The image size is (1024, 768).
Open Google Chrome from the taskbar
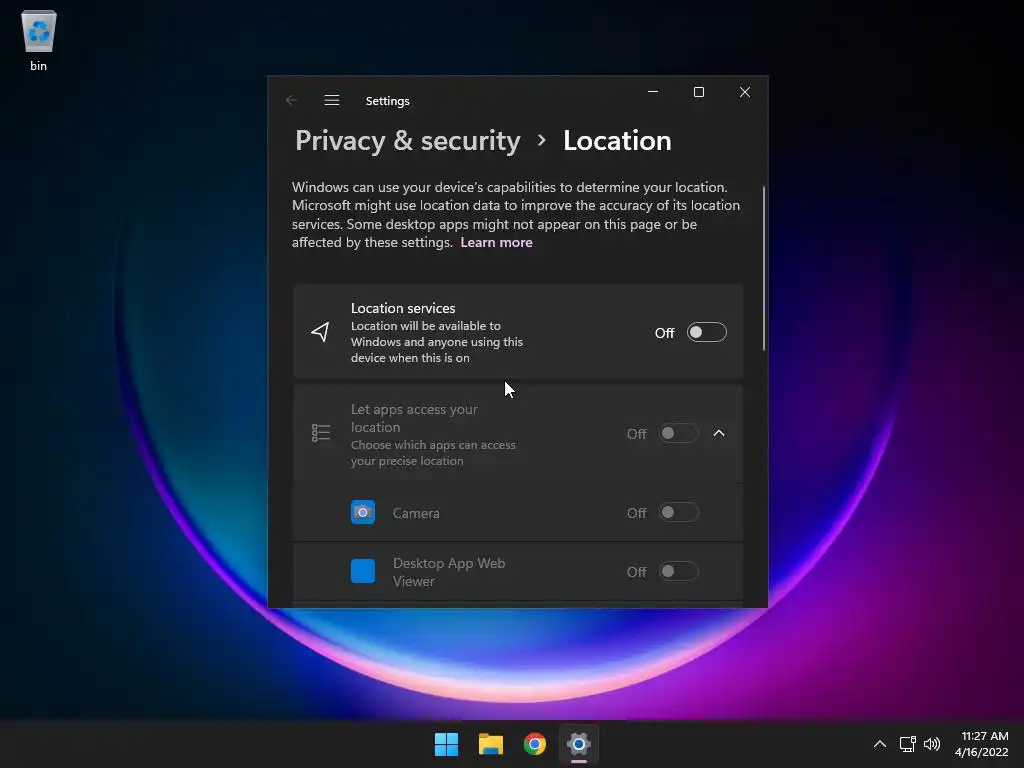pyautogui.click(x=535, y=744)
